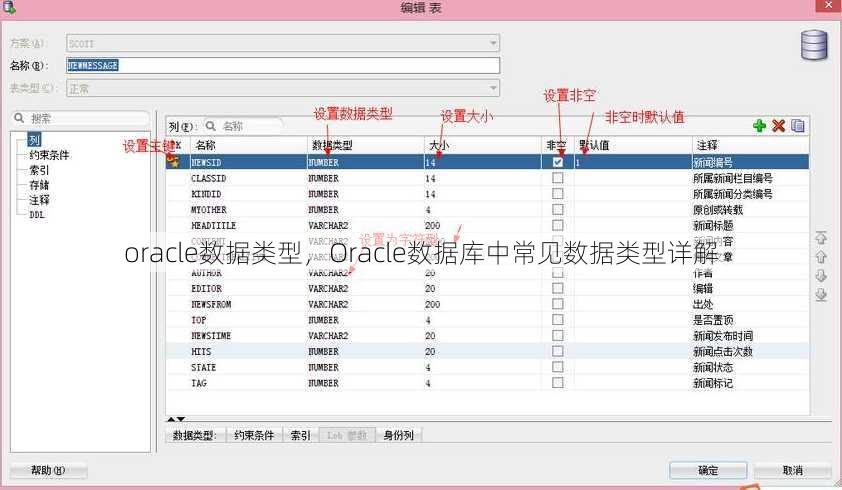Open 索引 in the left navigation tree

[39, 170]
